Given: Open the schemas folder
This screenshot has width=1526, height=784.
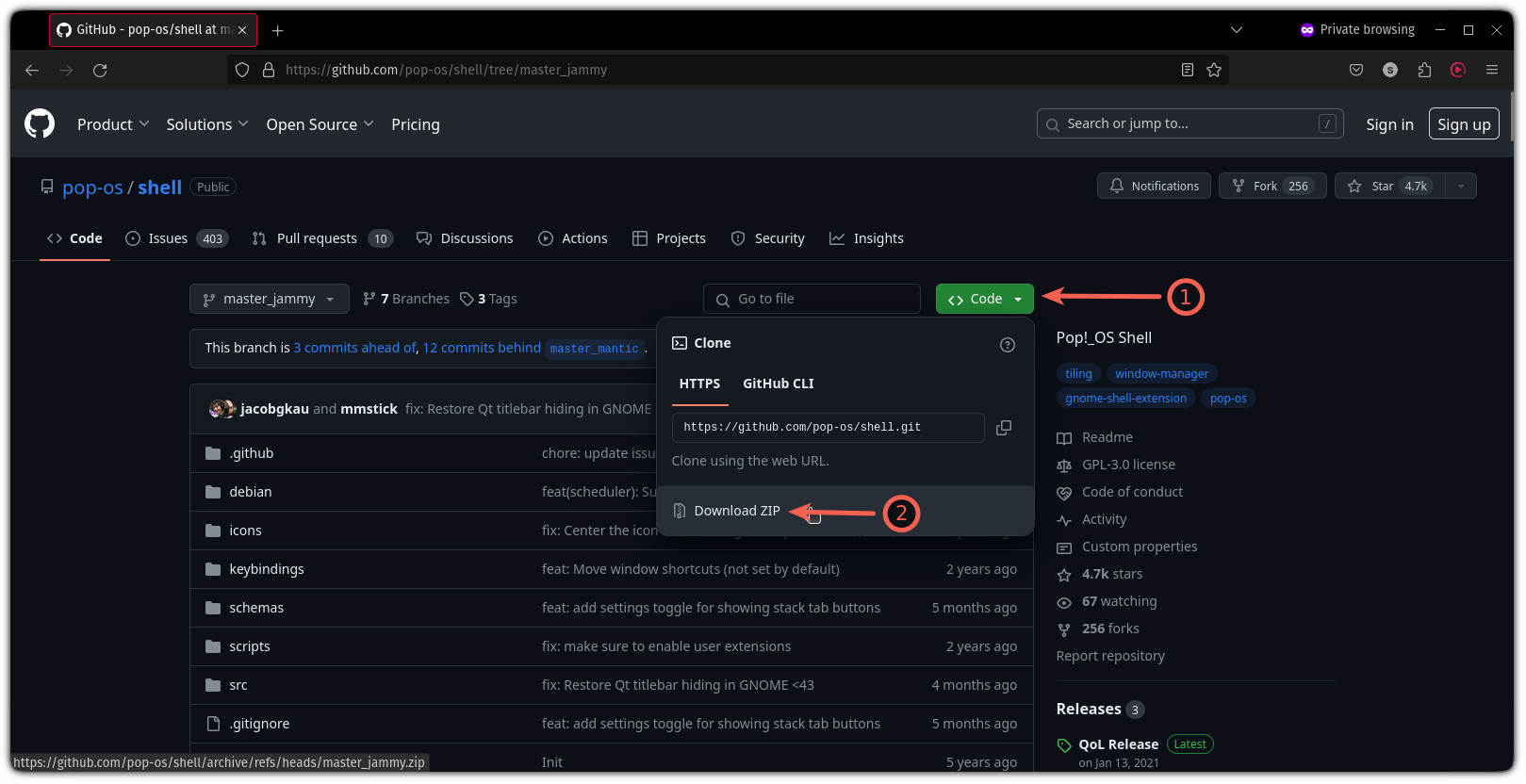Looking at the screenshot, I should [256, 608].
